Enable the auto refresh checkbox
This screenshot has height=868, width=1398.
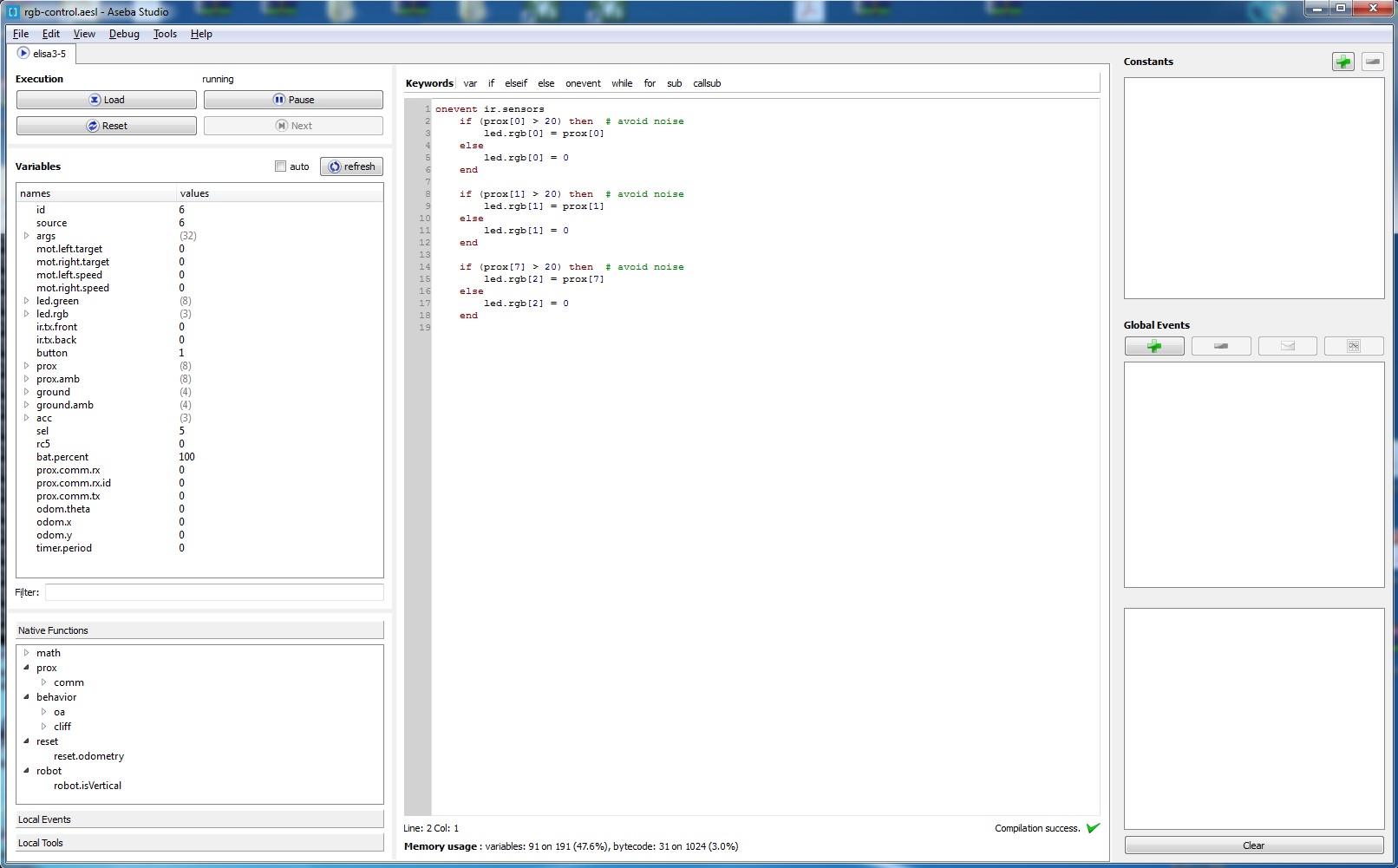click(280, 166)
